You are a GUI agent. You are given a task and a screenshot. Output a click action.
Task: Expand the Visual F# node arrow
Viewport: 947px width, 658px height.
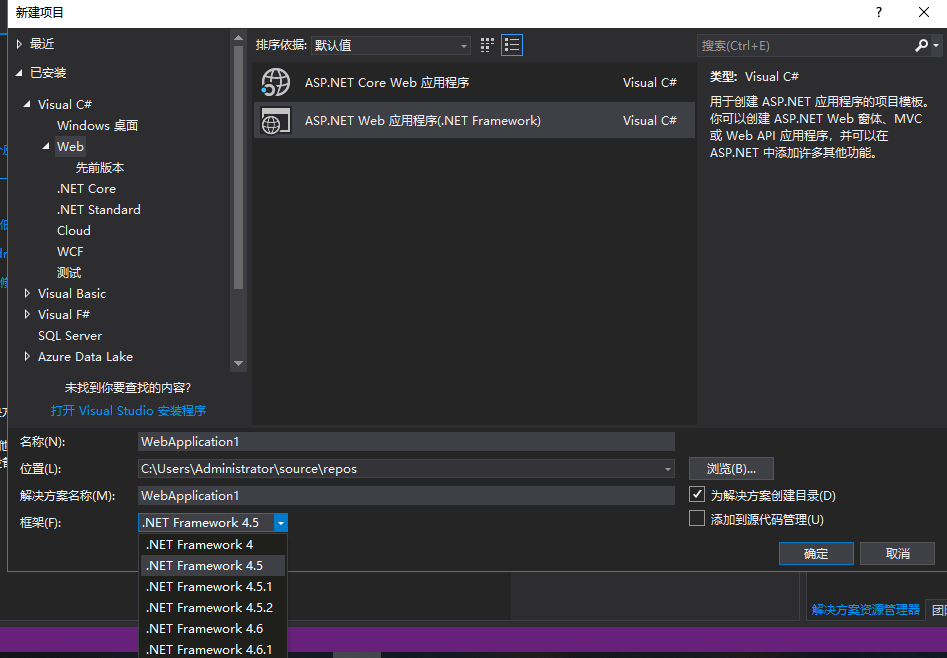pos(27,314)
